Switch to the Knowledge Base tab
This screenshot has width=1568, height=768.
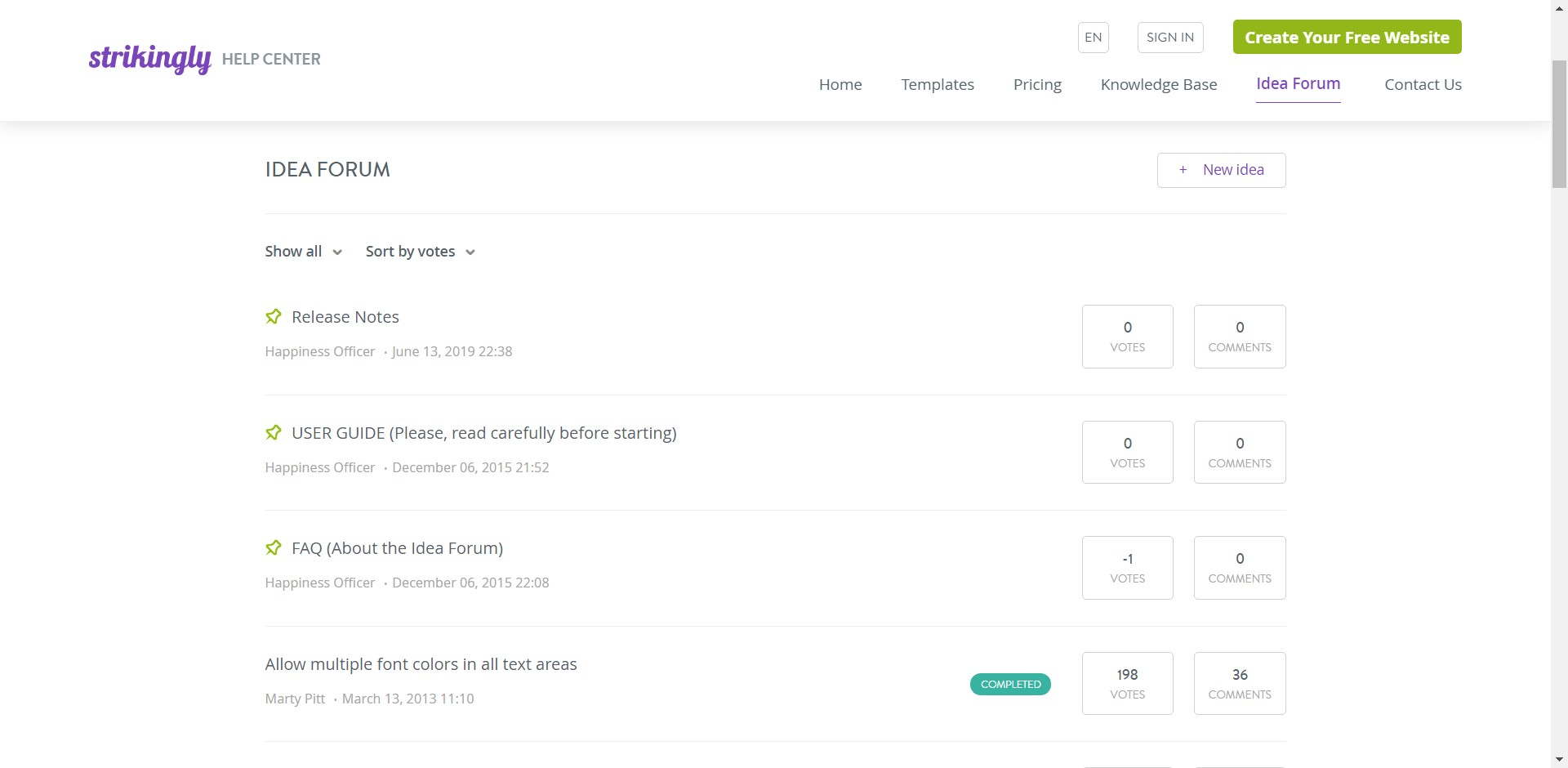pyautogui.click(x=1159, y=84)
